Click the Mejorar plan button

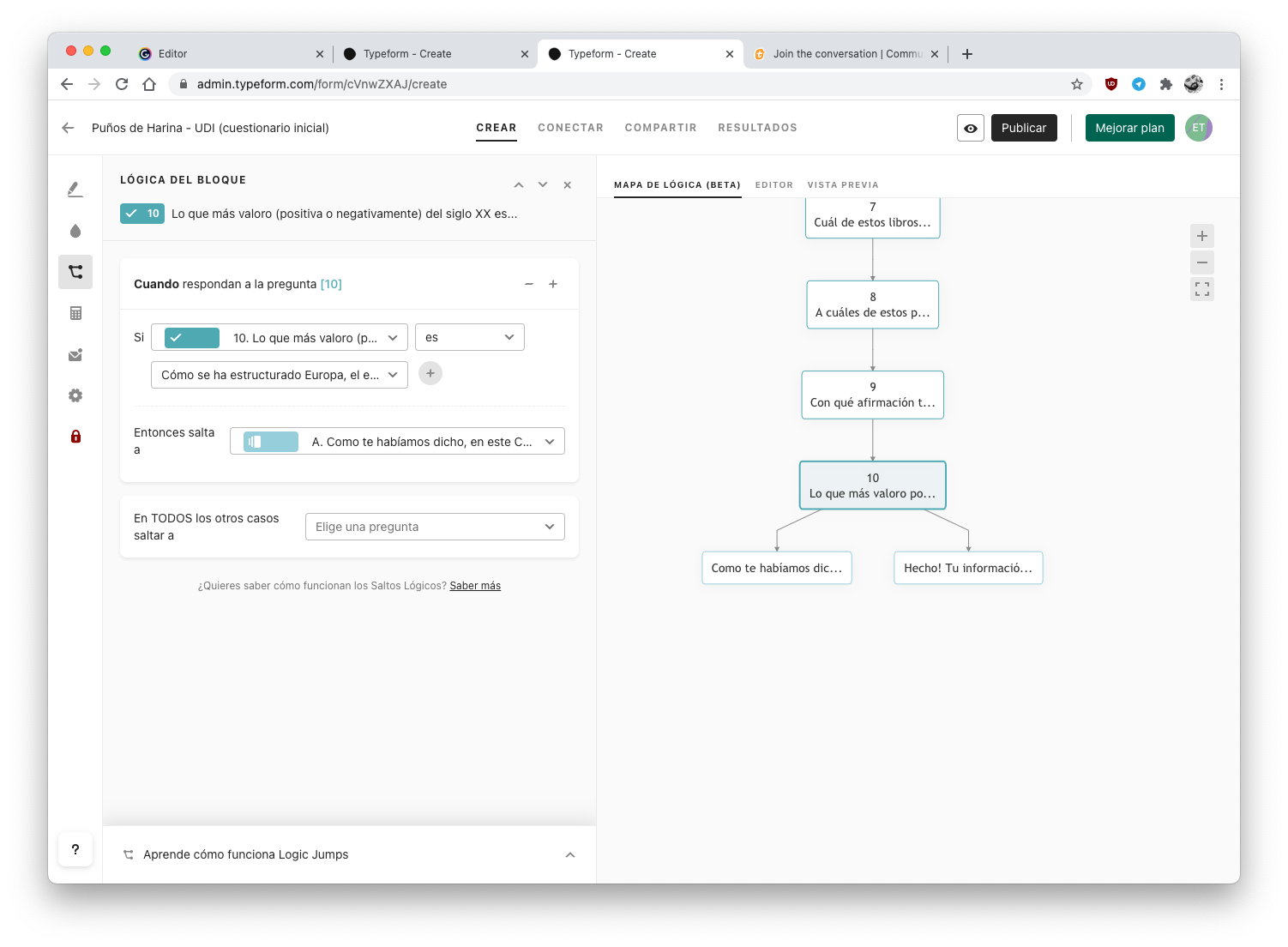point(1129,128)
